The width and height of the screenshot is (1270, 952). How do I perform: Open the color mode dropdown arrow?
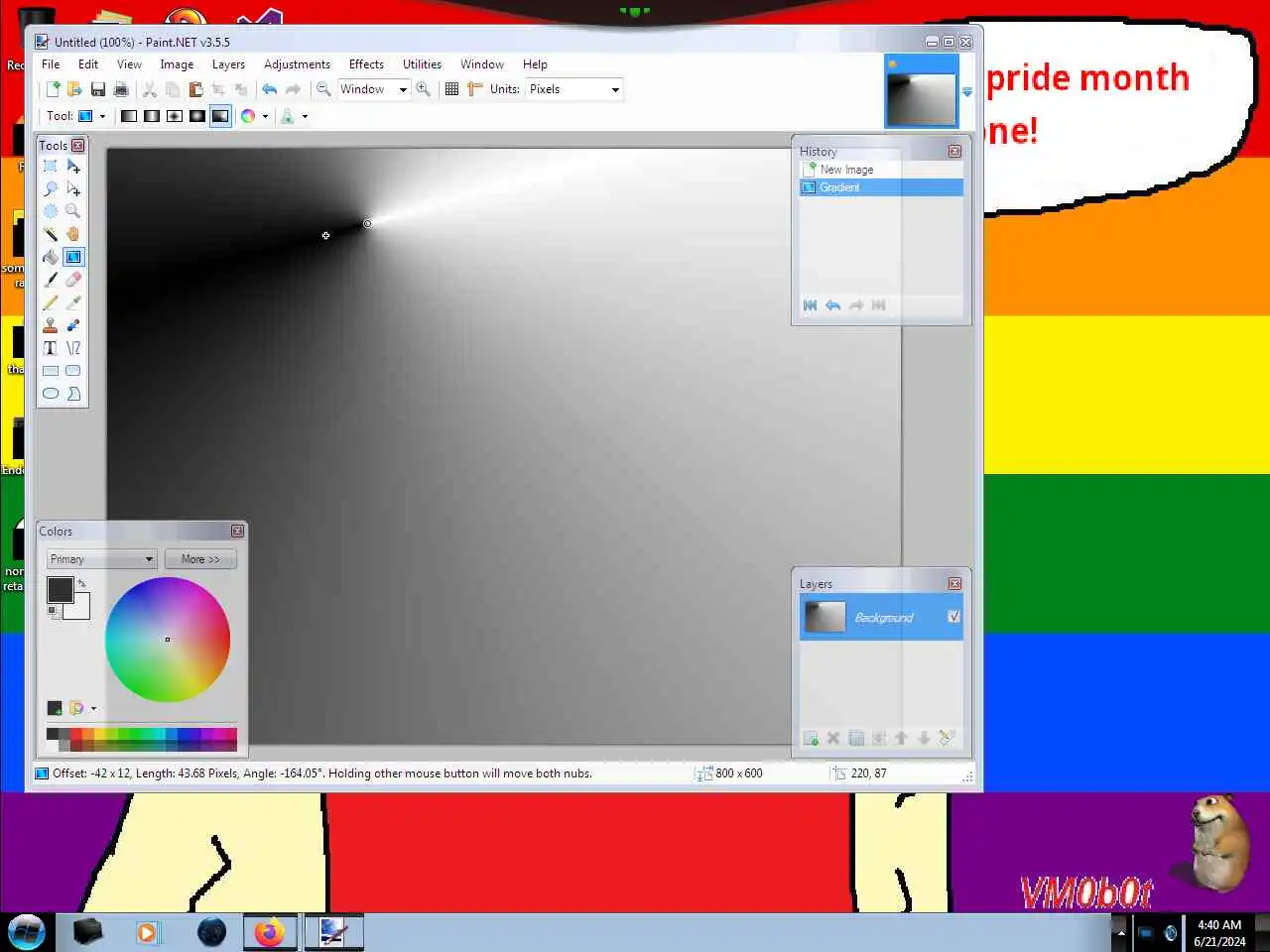pyautogui.click(x=265, y=116)
